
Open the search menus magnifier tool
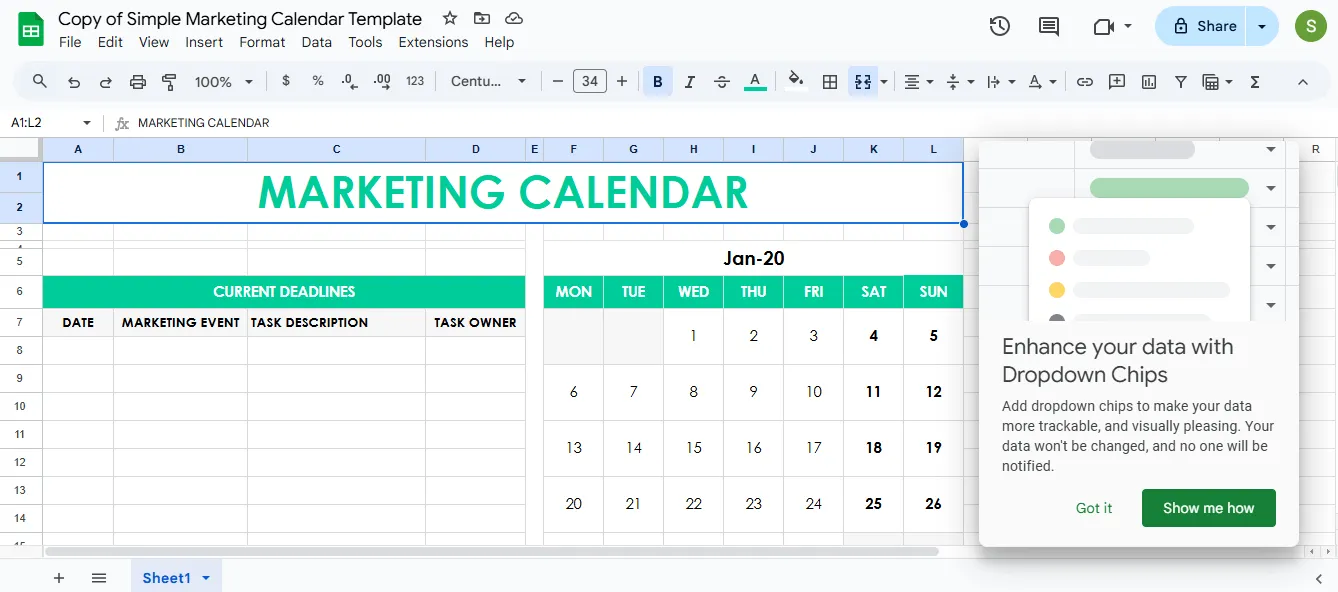[40, 82]
